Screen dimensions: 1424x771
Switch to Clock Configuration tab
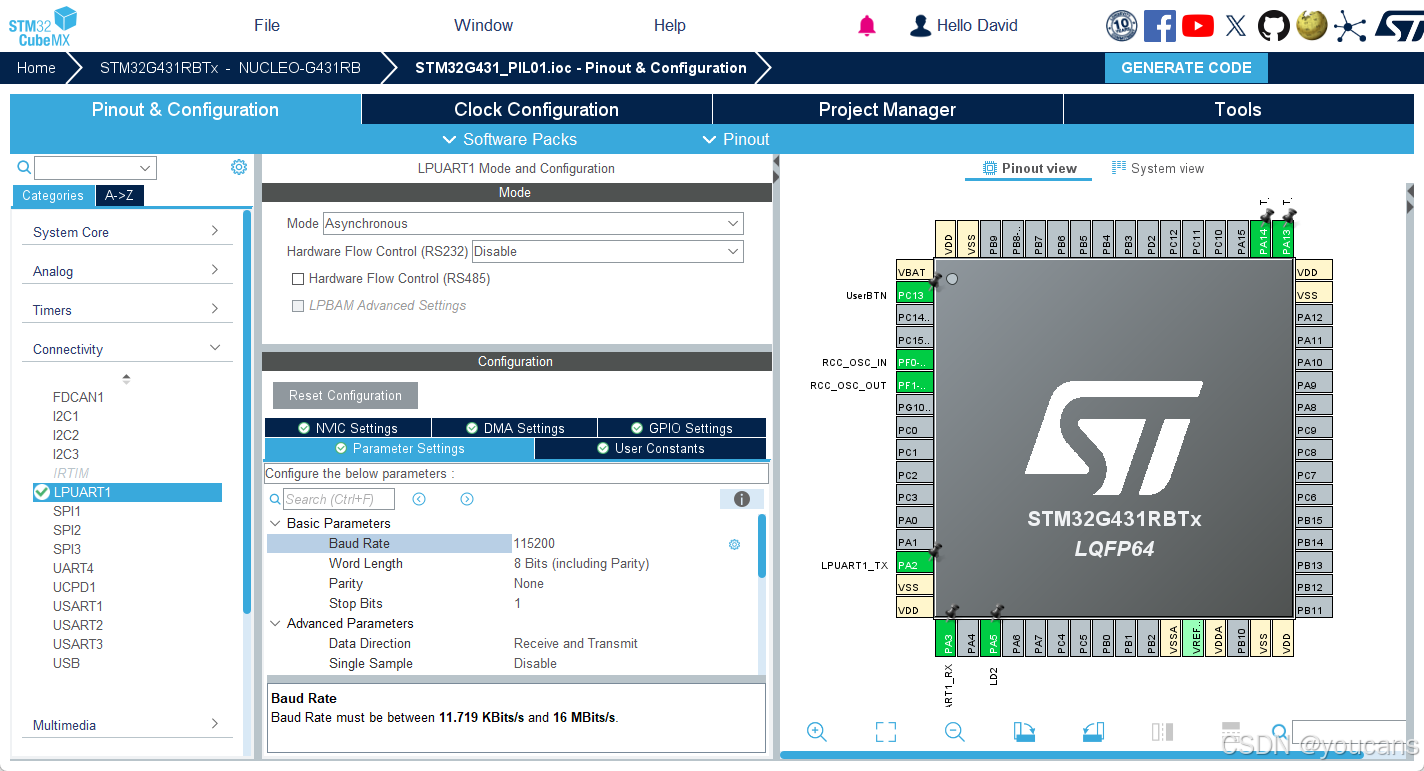537,110
